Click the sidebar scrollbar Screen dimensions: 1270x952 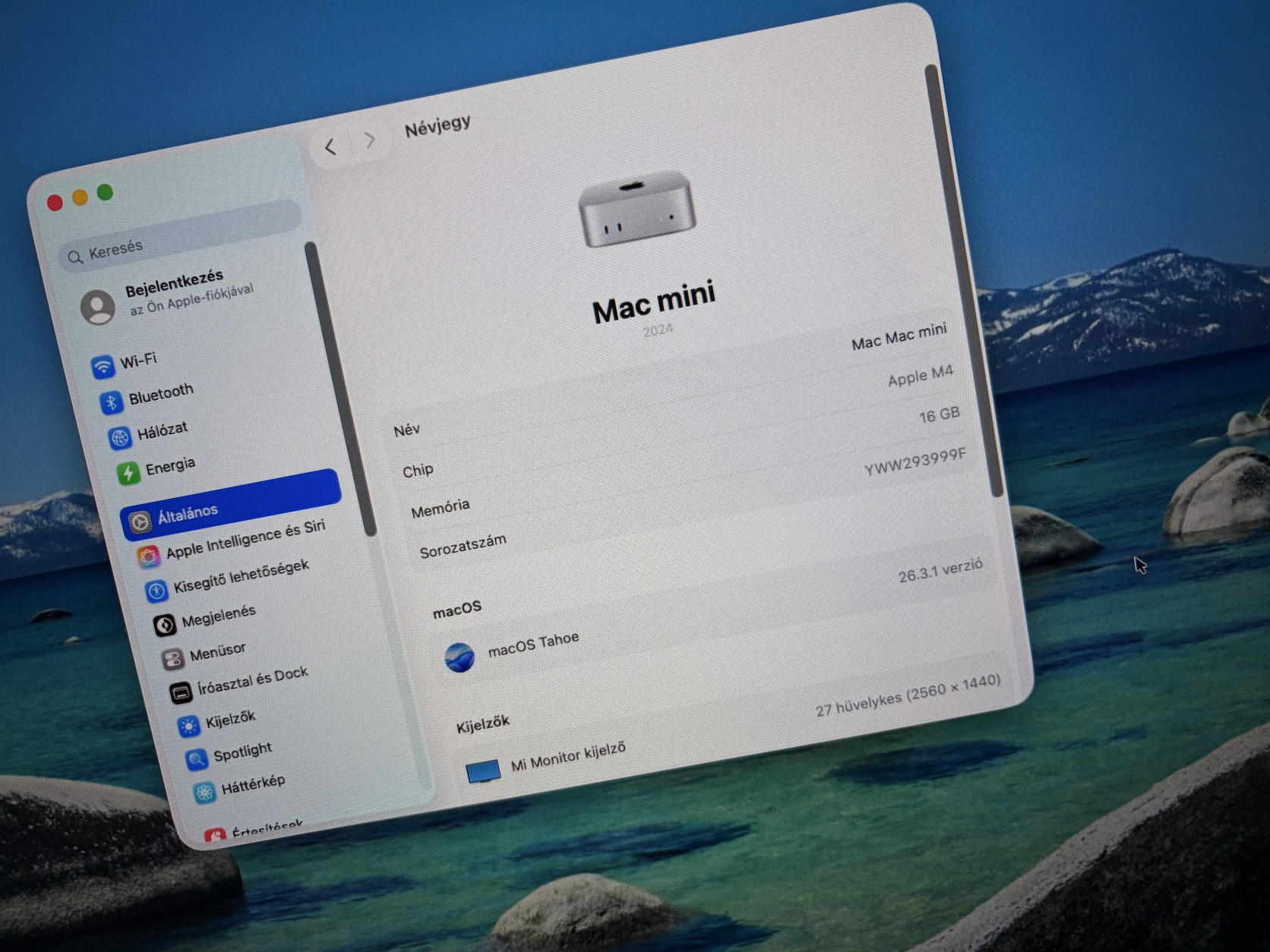(x=340, y=388)
